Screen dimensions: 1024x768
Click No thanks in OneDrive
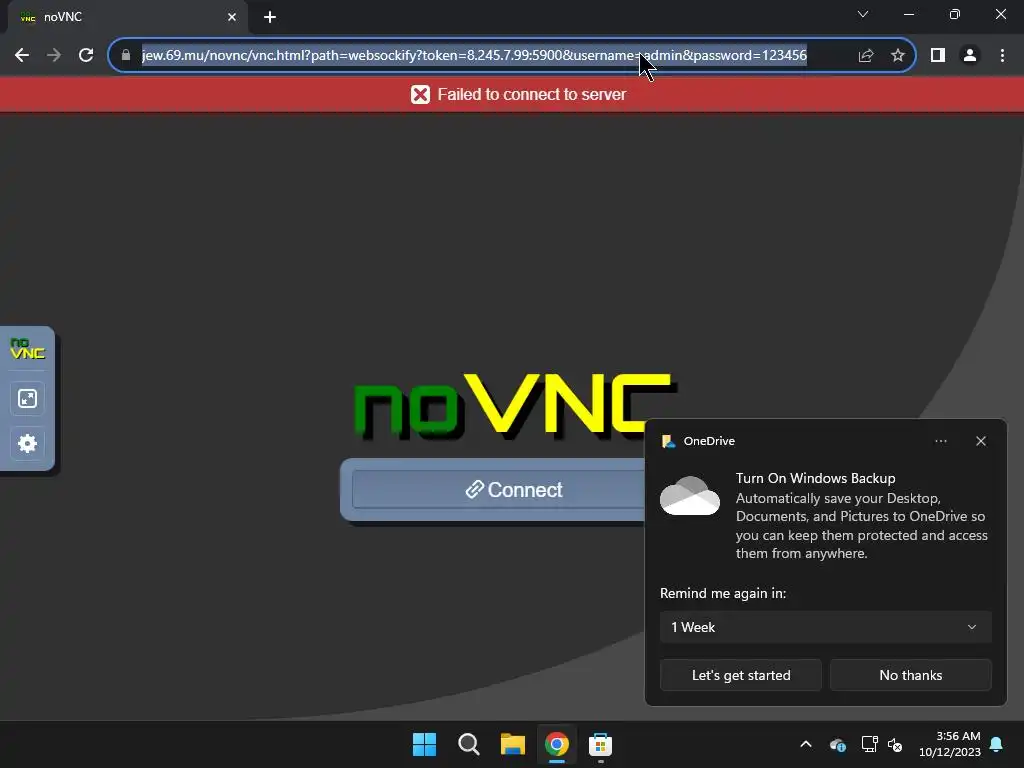pyautogui.click(x=910, y=675)
